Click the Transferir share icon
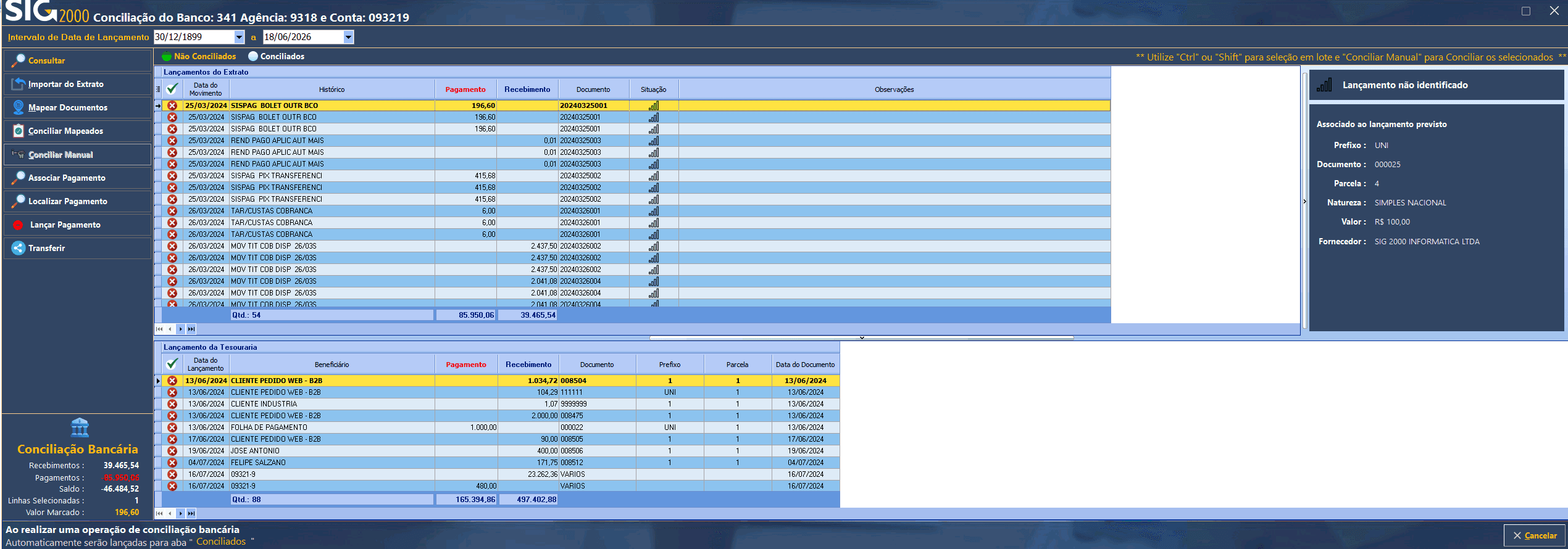The image size is (1568, 549). point(19,248)
